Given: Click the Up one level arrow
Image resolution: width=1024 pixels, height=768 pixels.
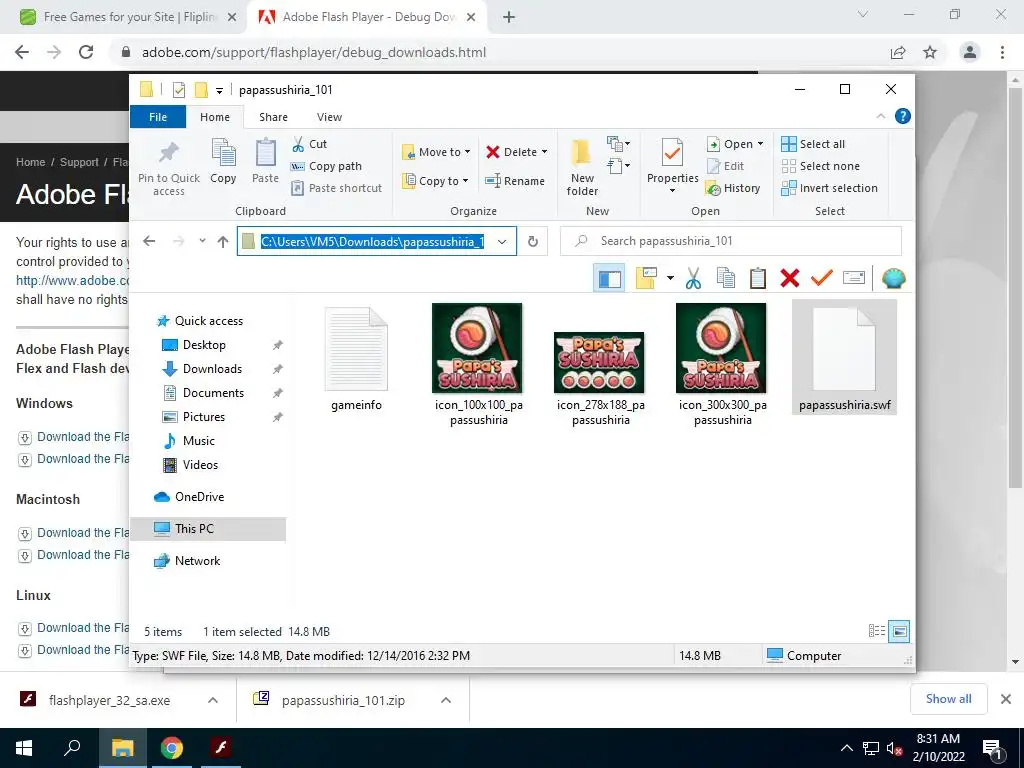Looking at the screenshot, I should point(223,241).
